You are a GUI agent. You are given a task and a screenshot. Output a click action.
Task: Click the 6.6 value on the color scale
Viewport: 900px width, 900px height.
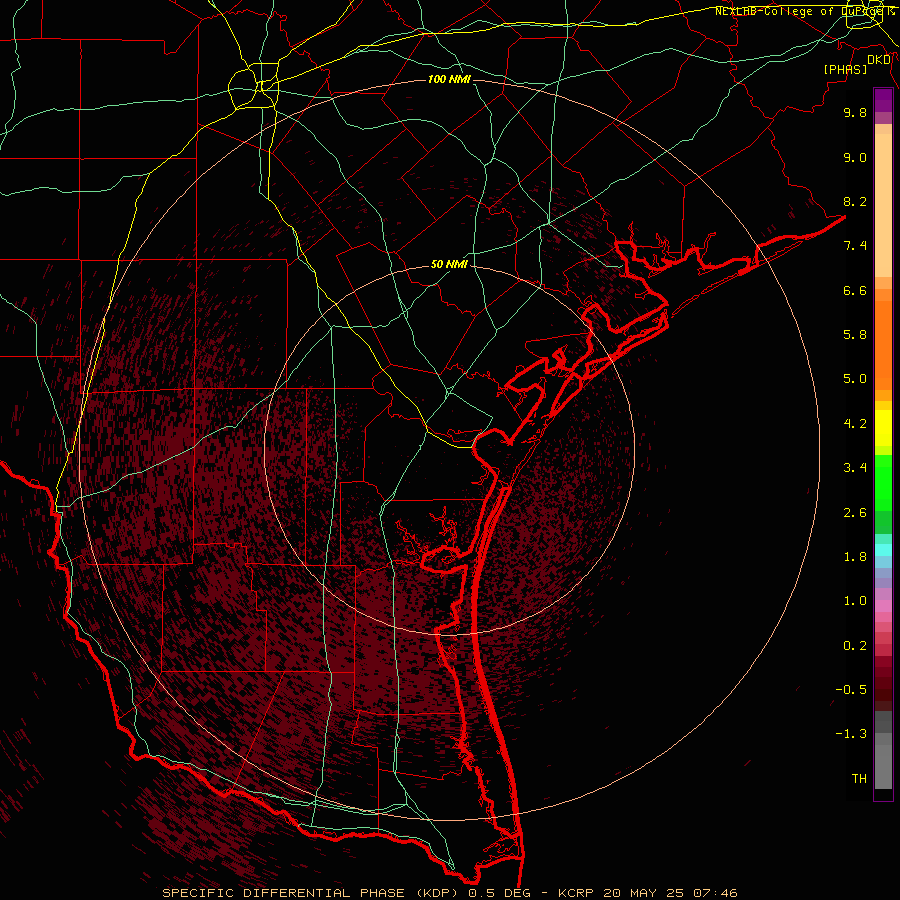855,290
